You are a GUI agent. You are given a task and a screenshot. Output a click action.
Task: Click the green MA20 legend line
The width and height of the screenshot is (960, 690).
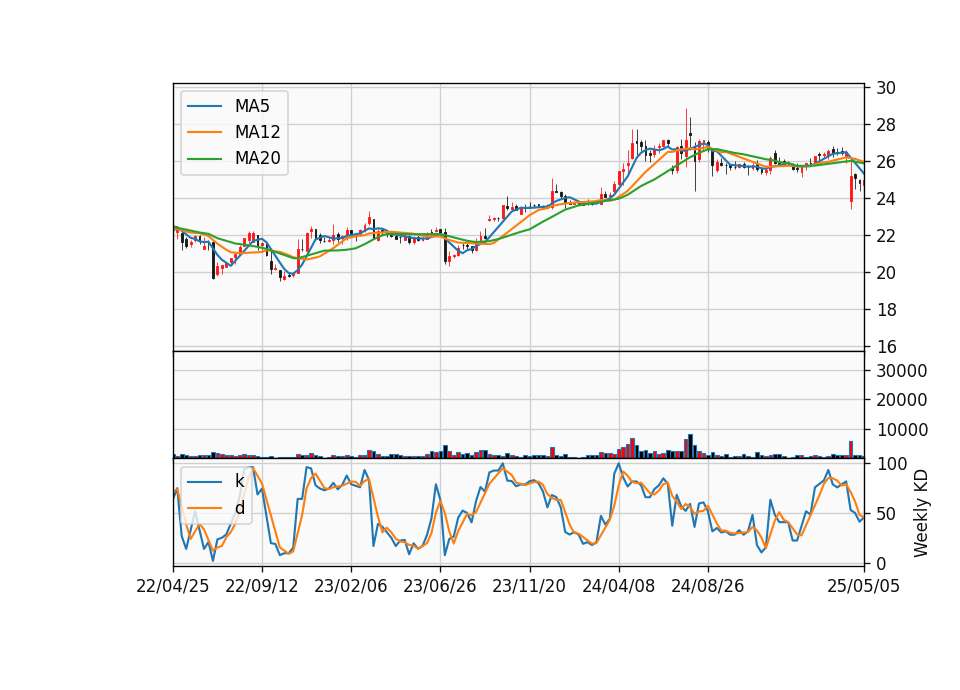(x=204, y=159)
